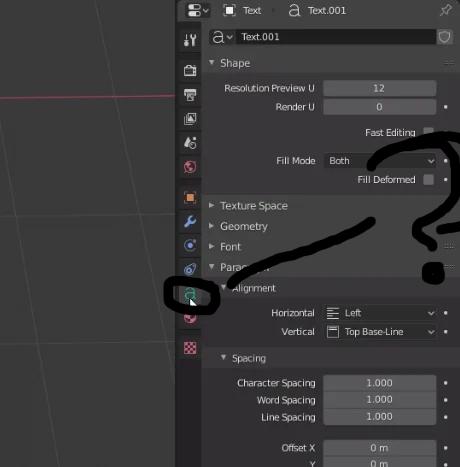Animate Vertical alignment with its dot

[x=446, y=332]
